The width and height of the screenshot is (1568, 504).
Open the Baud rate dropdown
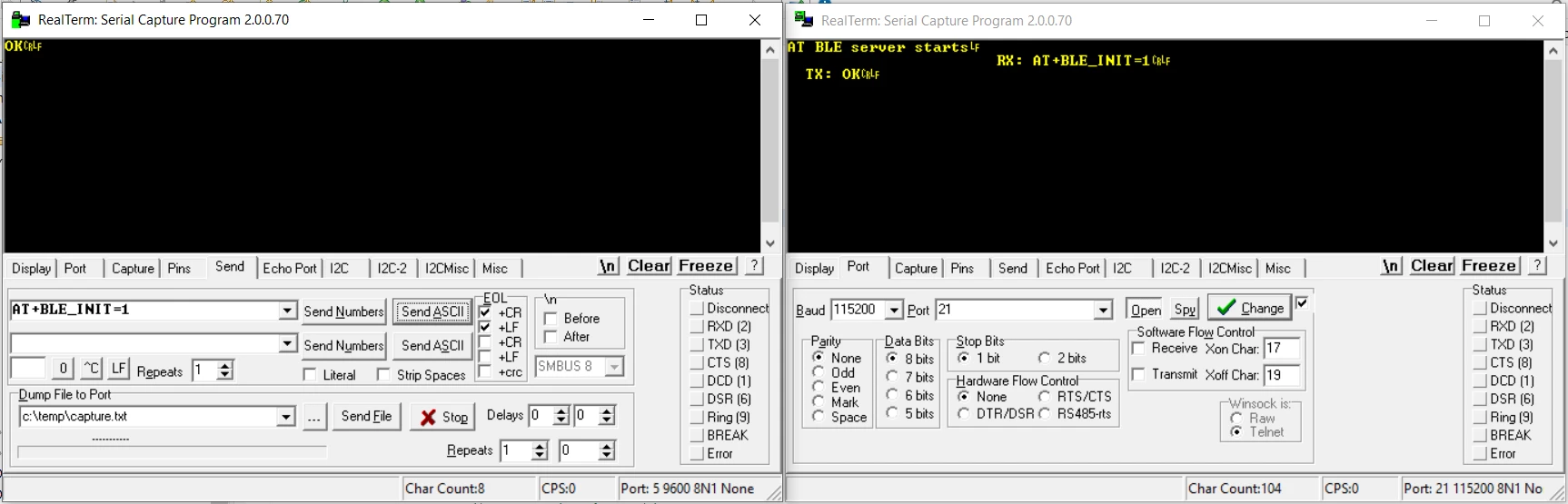(894, 311)
